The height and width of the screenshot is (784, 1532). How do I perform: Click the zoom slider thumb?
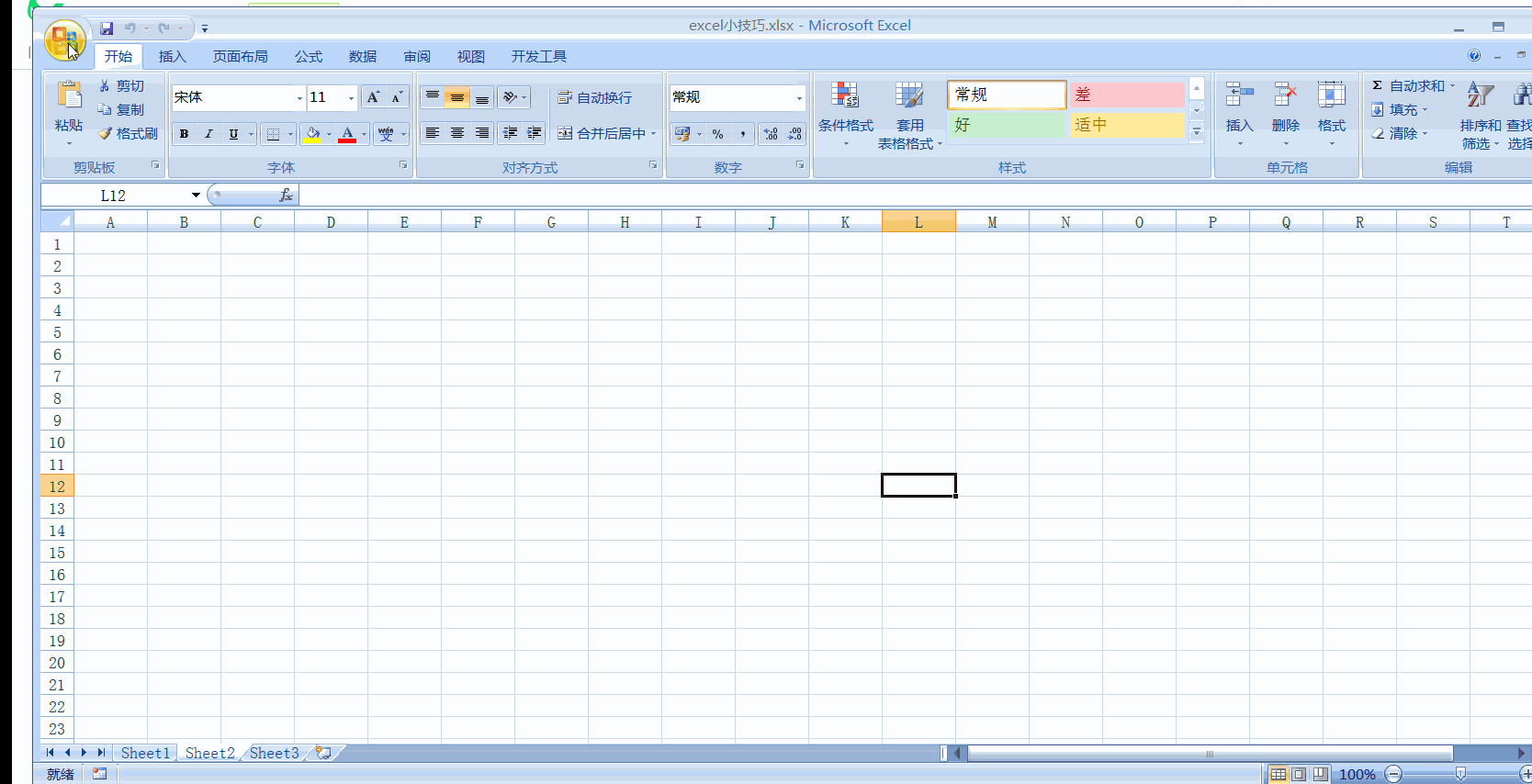pos(1460,774)
